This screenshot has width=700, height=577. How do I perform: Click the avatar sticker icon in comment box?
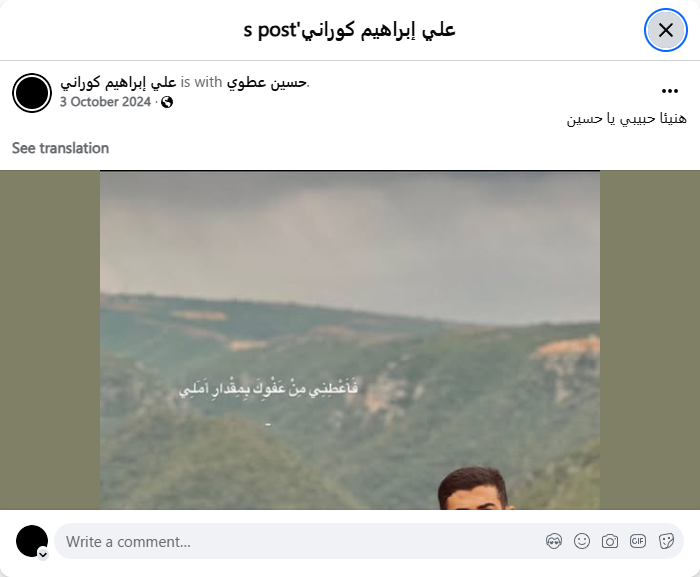pyautogui.click(x=554, y=541)
